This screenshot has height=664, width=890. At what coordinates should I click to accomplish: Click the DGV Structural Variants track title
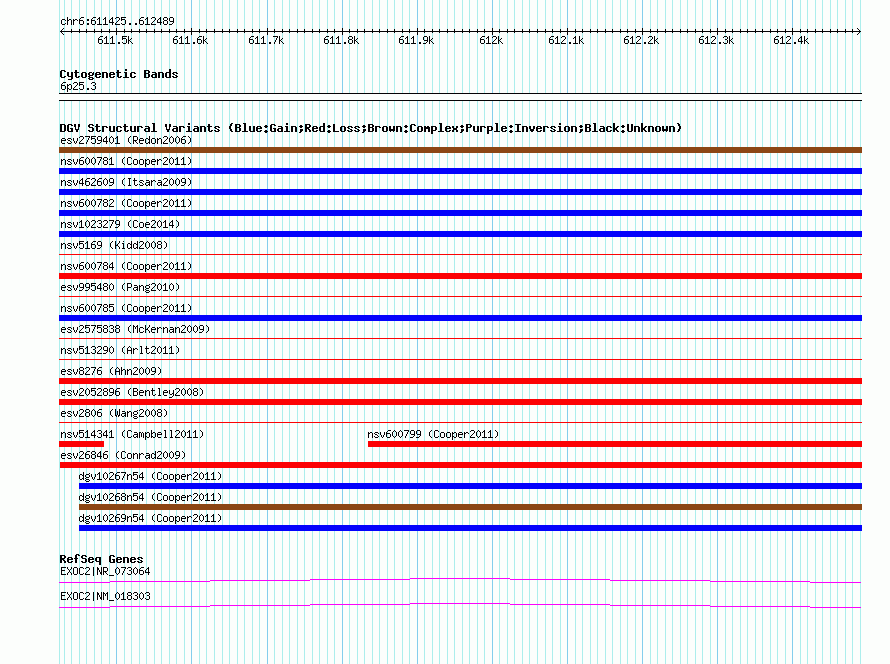coord(371,128)
